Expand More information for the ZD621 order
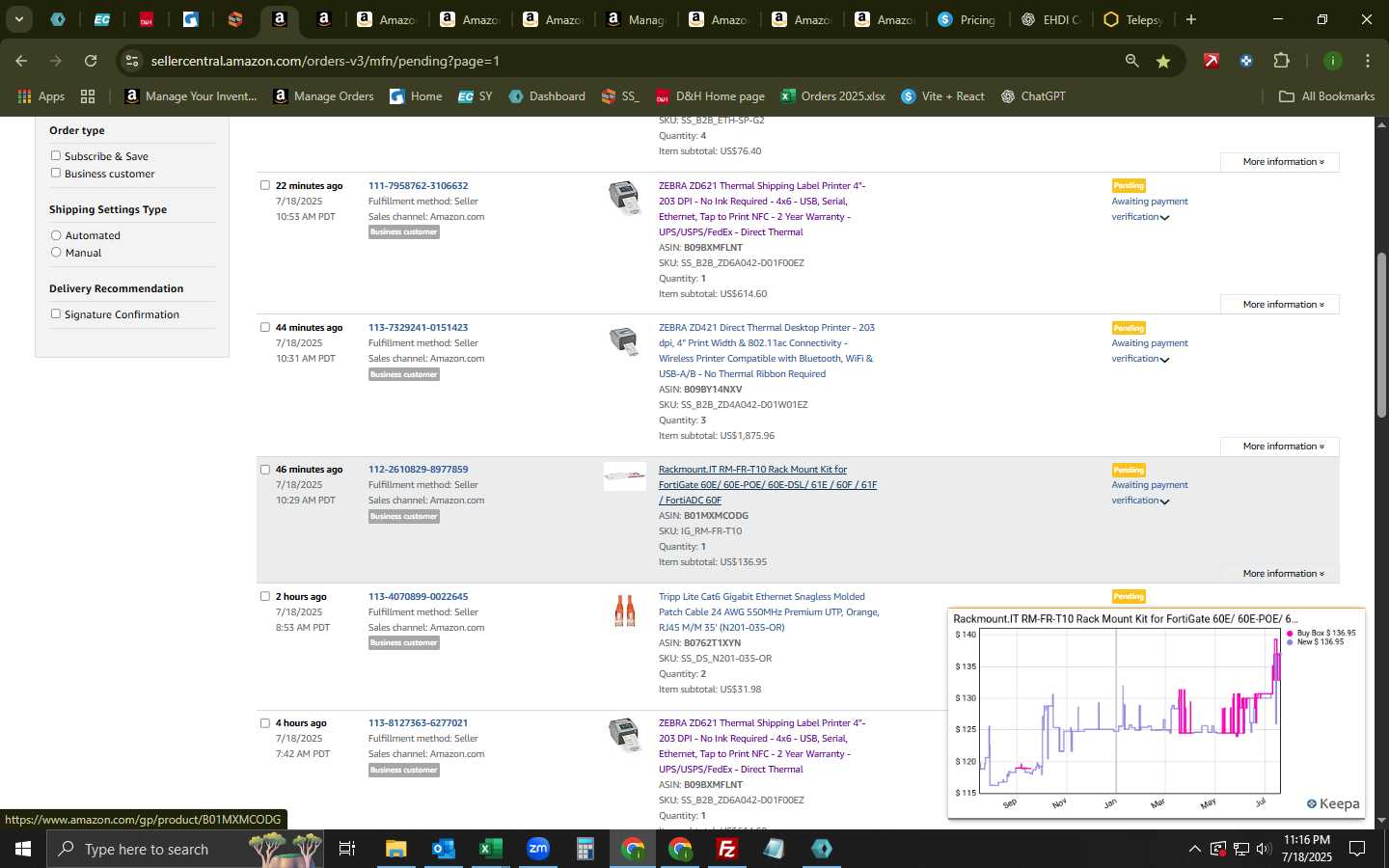The width and height of the screenshot is (1389, 868). pyautogui.click(x=1283, y=304)
